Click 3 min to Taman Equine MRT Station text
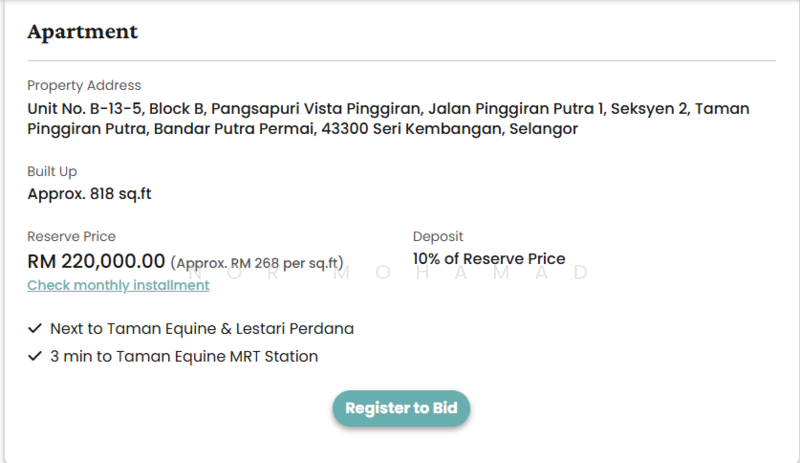 click(x=184, y=356)
